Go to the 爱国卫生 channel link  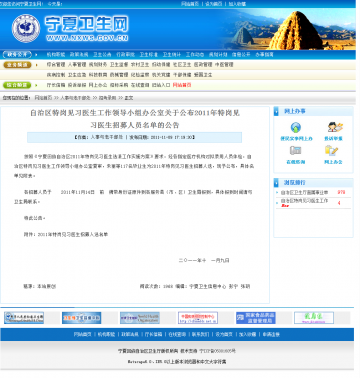pyautogui.click(x=203, y=75)
